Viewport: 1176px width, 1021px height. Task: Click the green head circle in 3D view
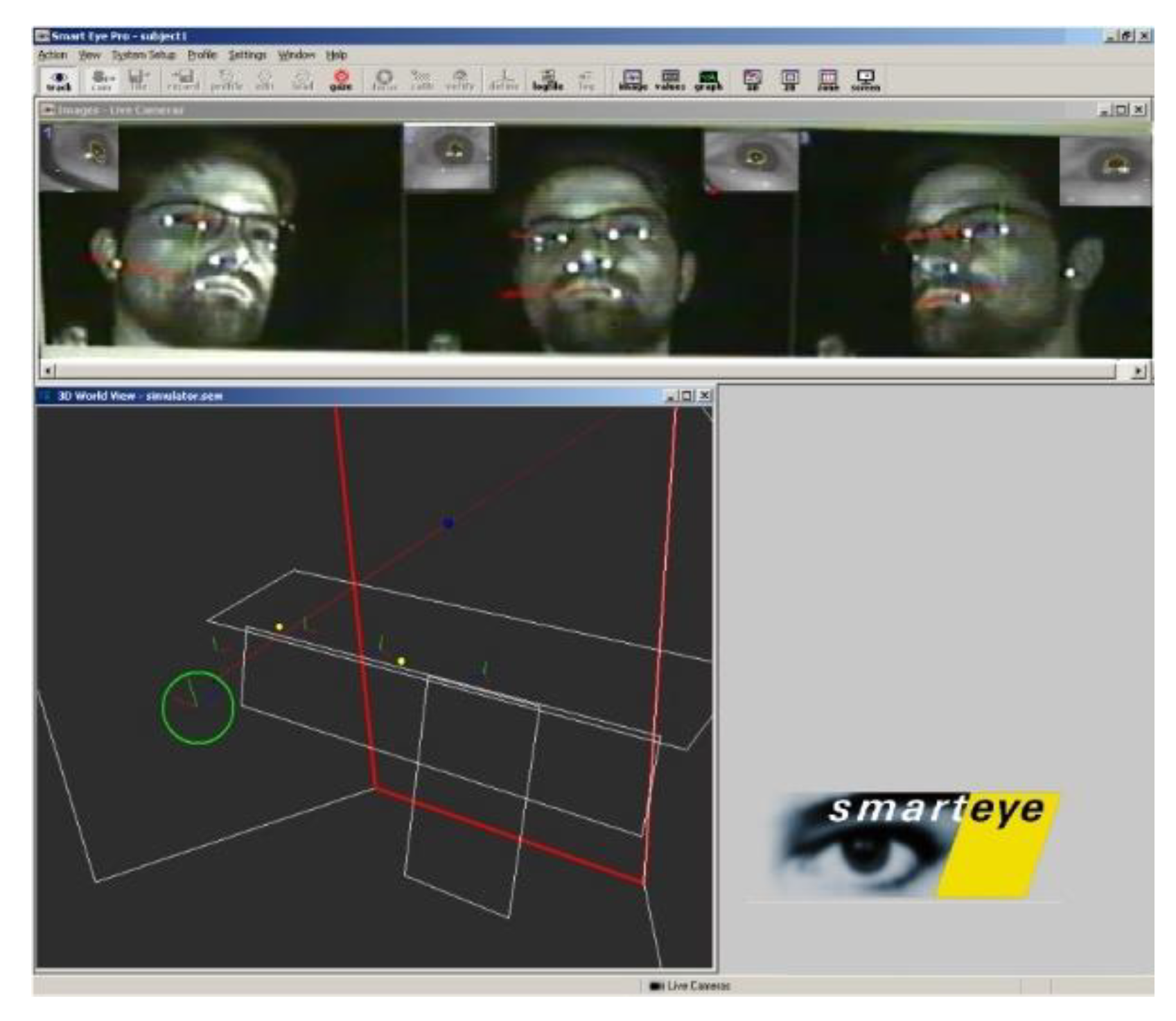(198, 707)
